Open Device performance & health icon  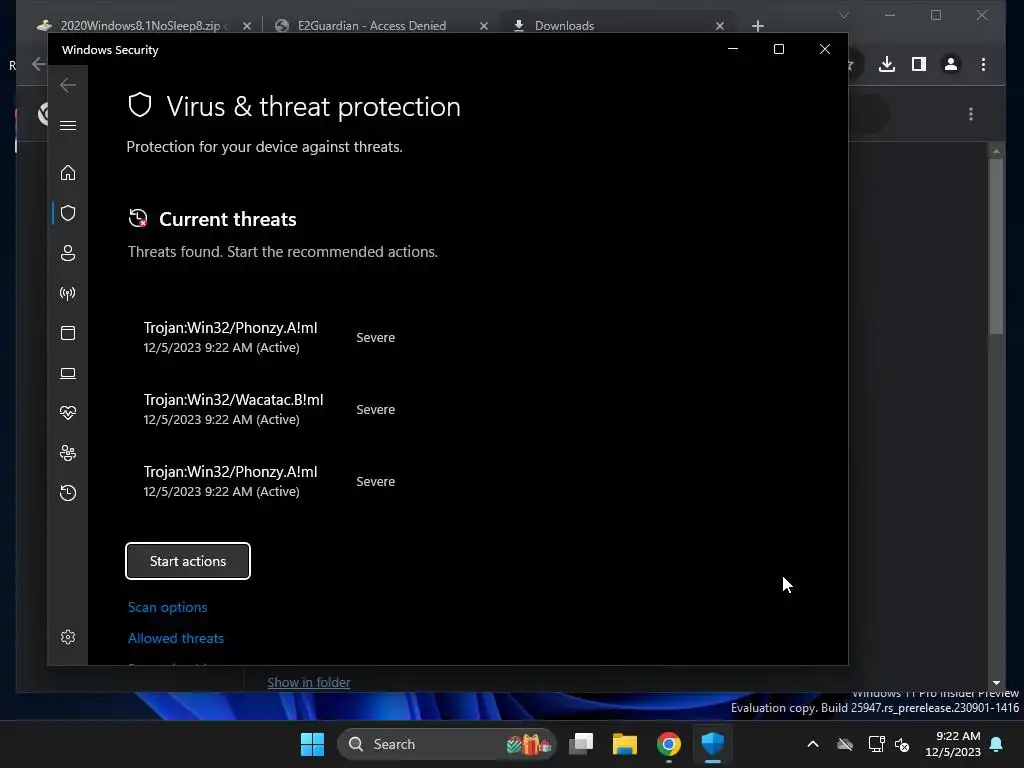click(x=68, y=413)
